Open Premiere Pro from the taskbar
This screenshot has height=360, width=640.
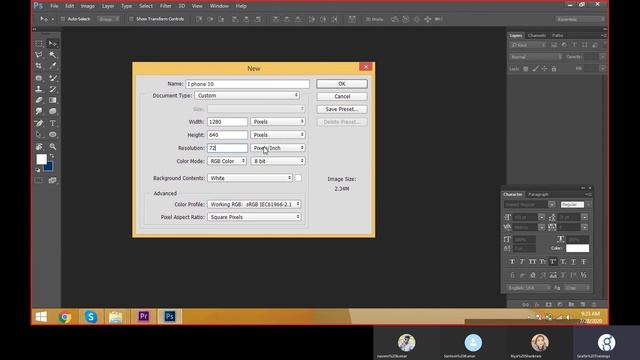(143, 317)
